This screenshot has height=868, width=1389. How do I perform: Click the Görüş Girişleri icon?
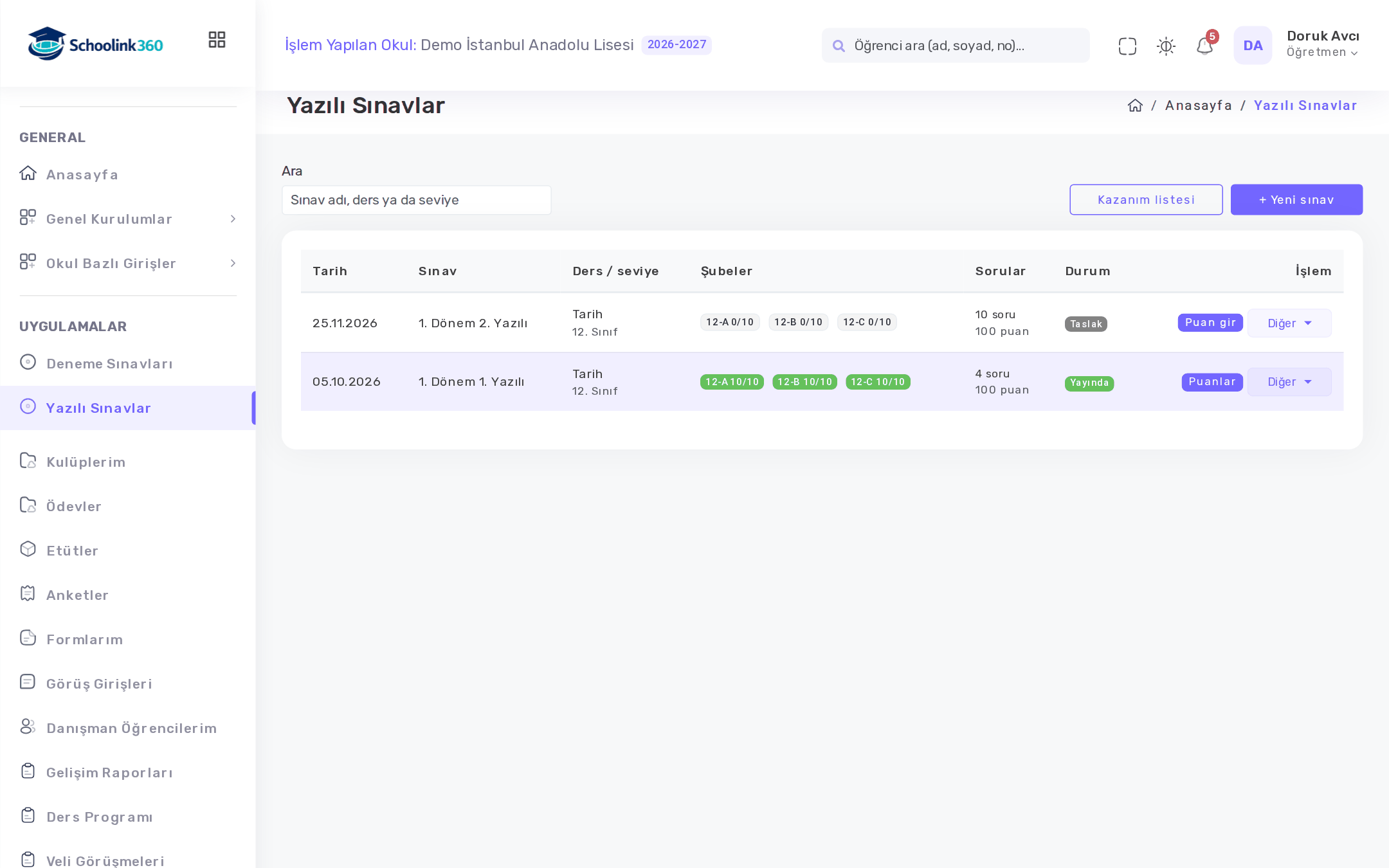click(28, 683)
